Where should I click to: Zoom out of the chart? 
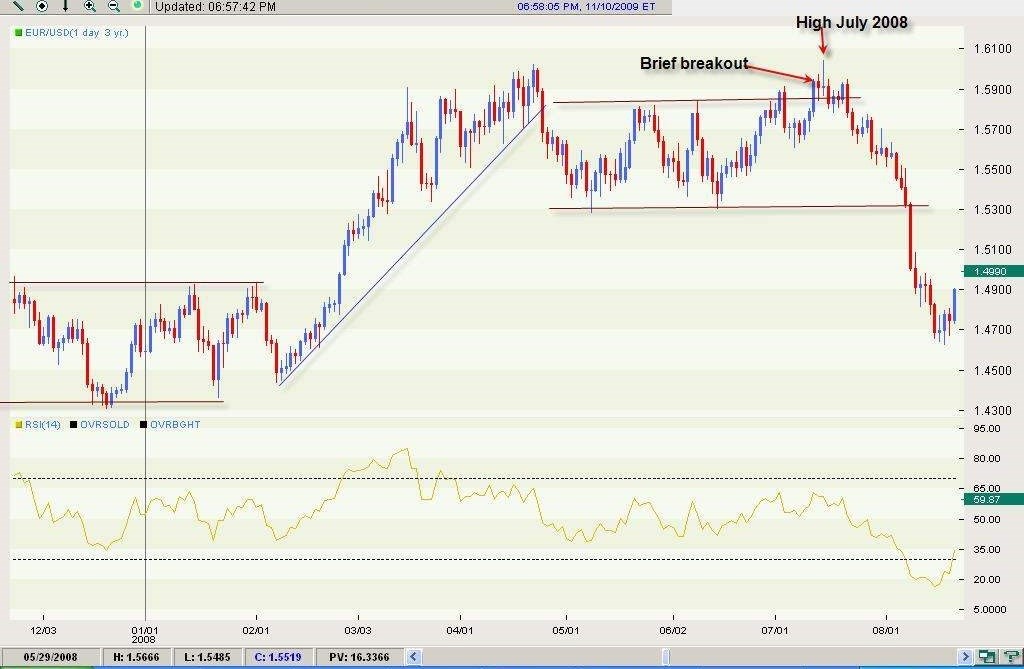114,6
